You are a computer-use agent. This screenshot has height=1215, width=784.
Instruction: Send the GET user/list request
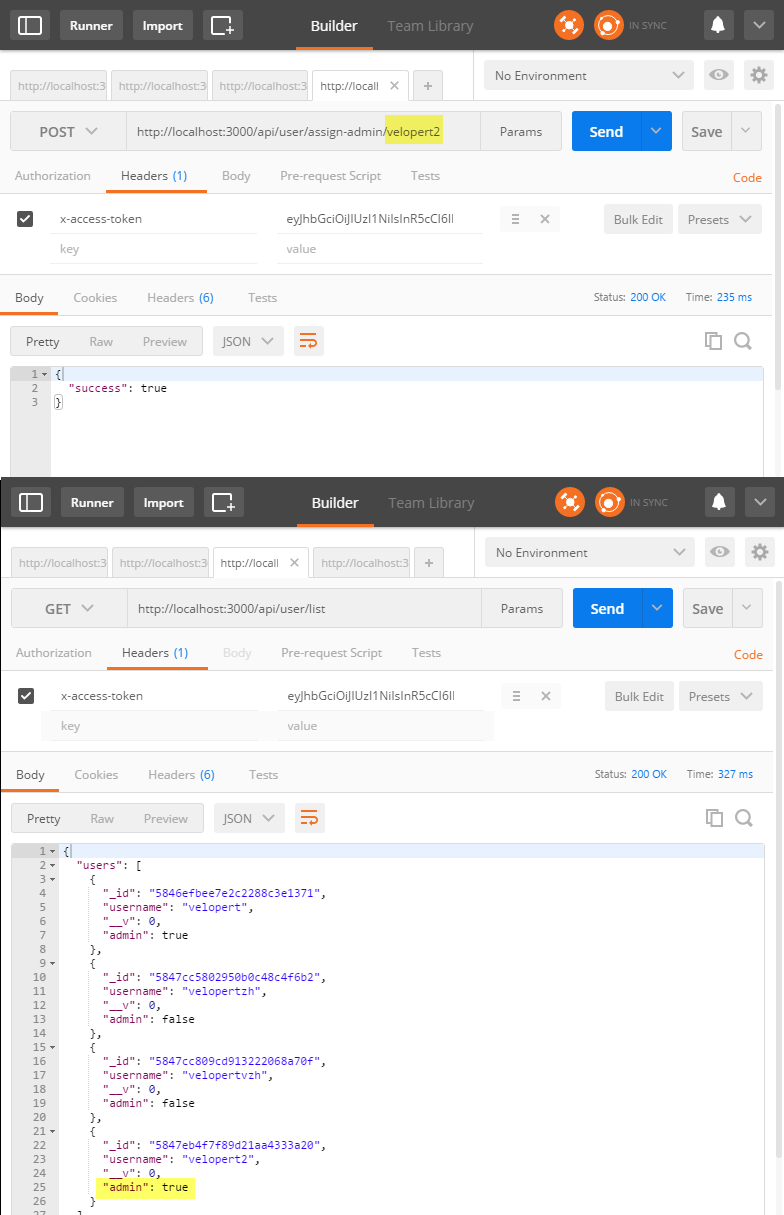pos(607,608)
